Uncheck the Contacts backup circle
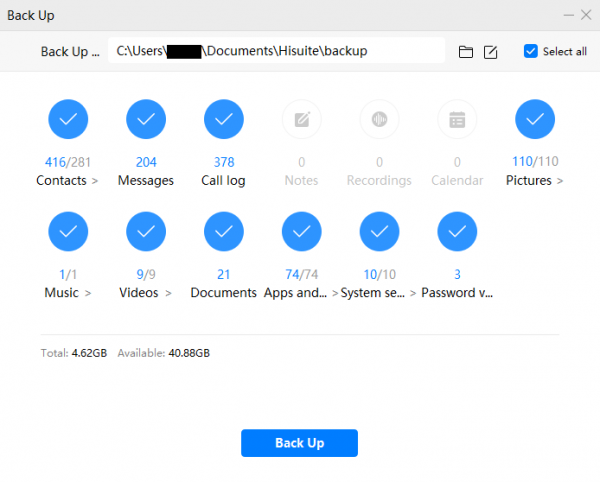Image resolution: width=600 pixels, height=482 pixels. (x=68, y=120)
